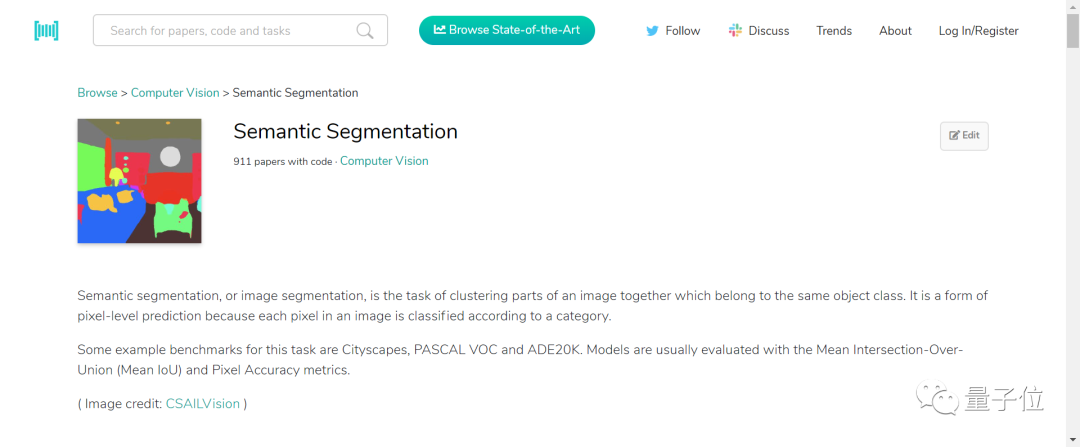Open the Discuss link
The height and width of the screenshot is (447, 1080).
click(769, 31)
